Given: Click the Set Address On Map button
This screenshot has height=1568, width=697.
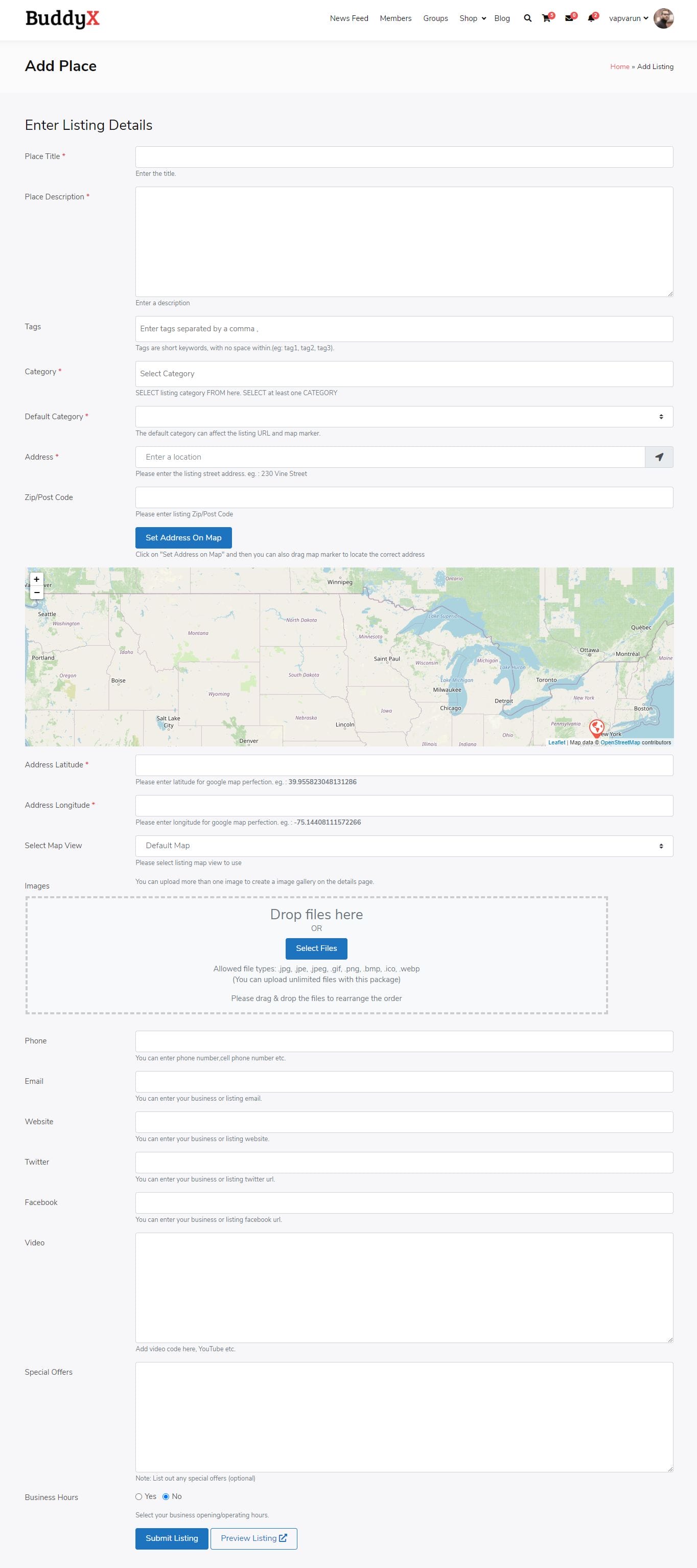Looking at the screenshot, I should 183,537.
